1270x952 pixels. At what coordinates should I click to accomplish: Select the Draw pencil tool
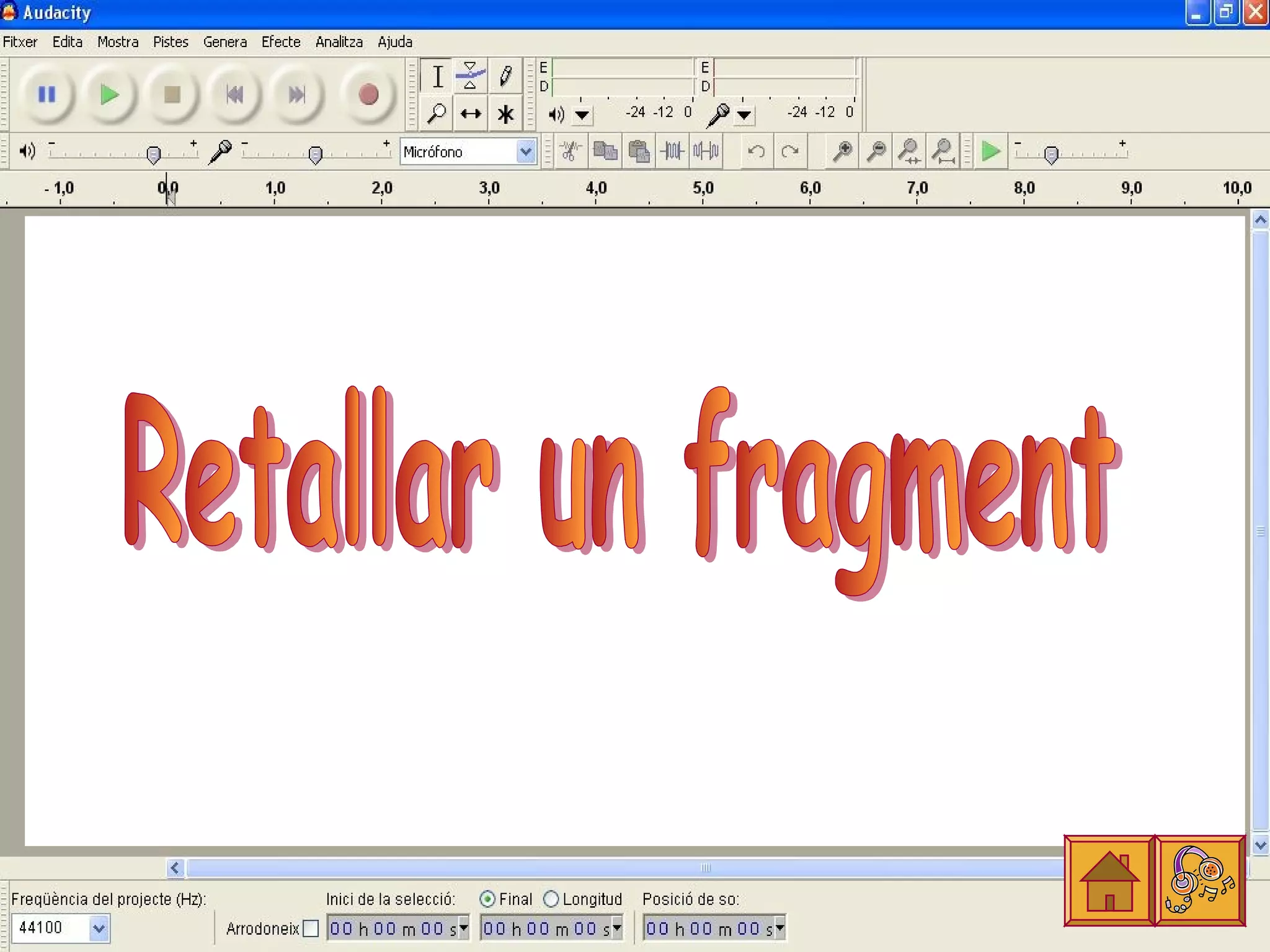pyautogui.click(x=505, y=76)
